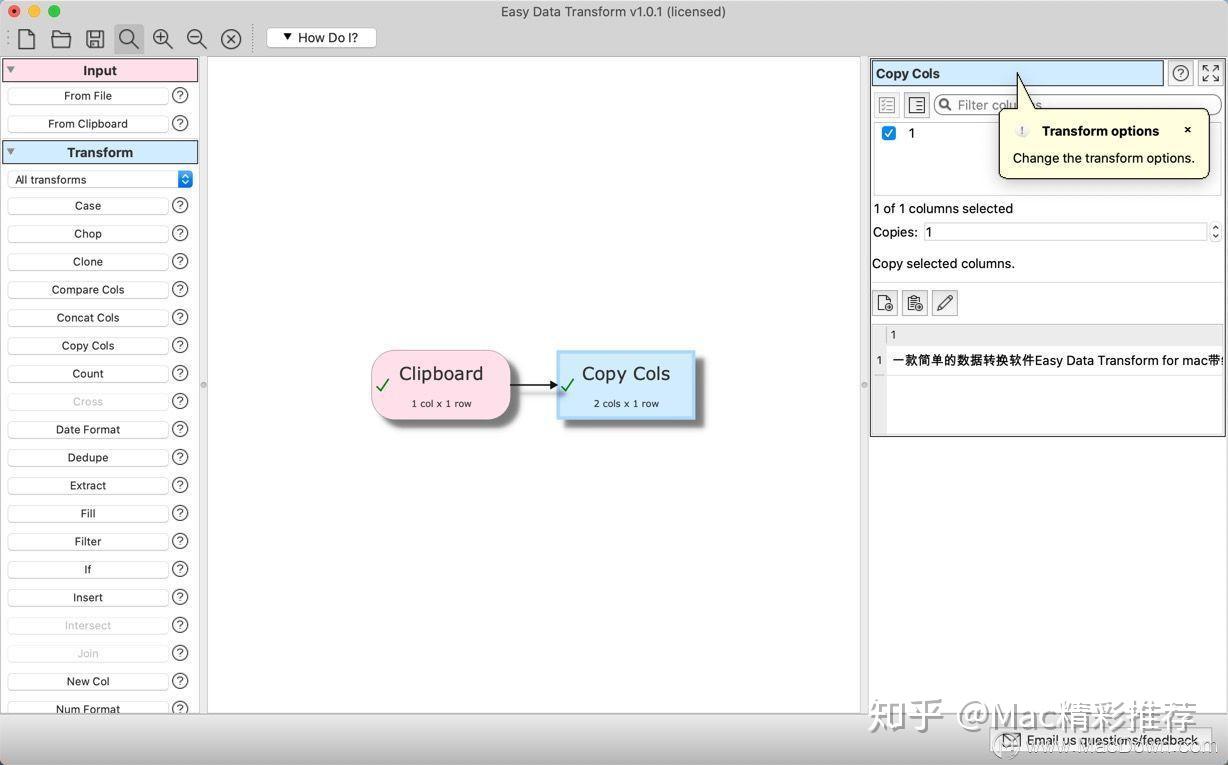Collapse the Transform section
This screenshot has width=1228, height=765.
11,152
